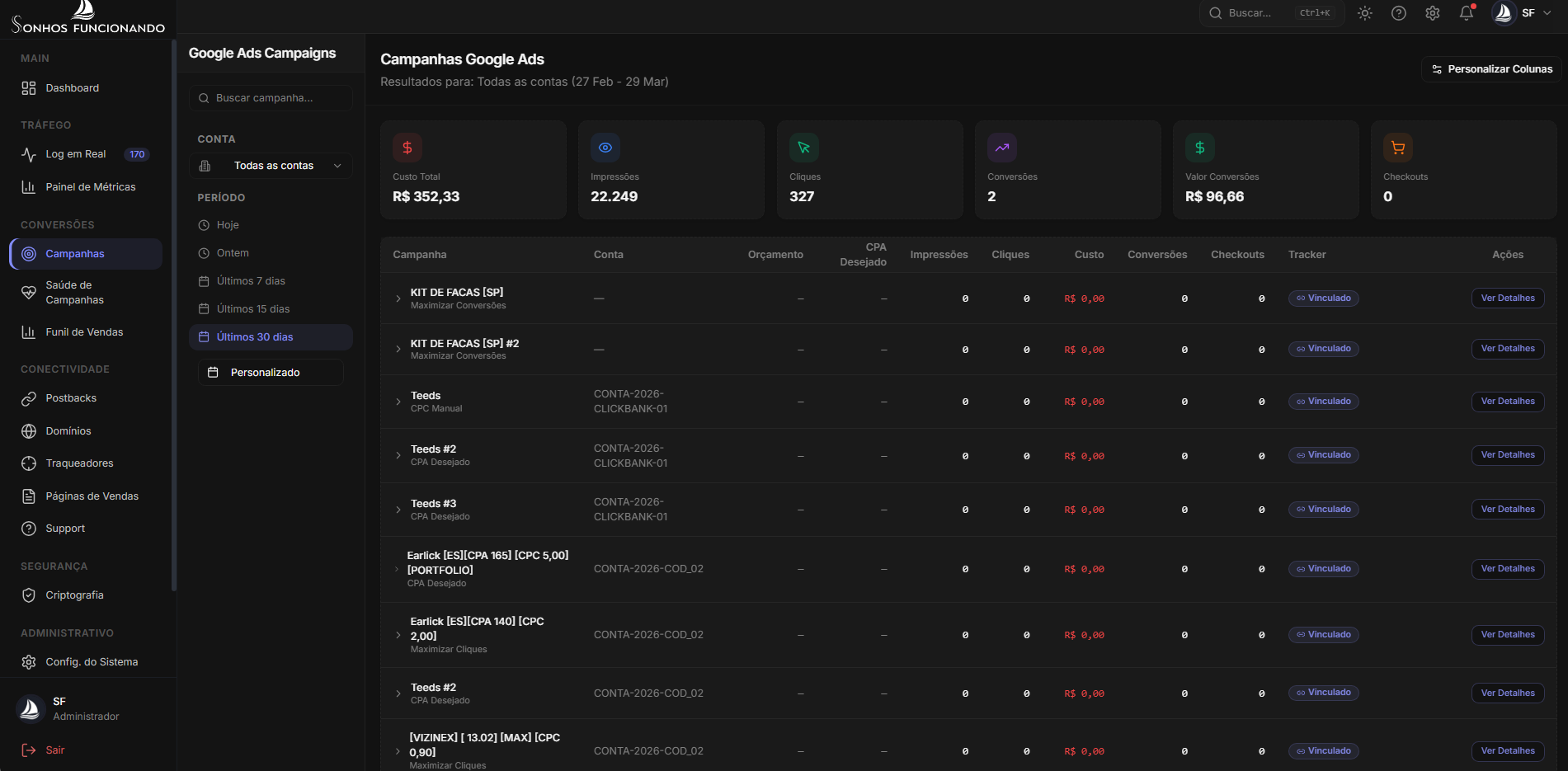Click the top Buscar search field

[x=1272, y=13]
